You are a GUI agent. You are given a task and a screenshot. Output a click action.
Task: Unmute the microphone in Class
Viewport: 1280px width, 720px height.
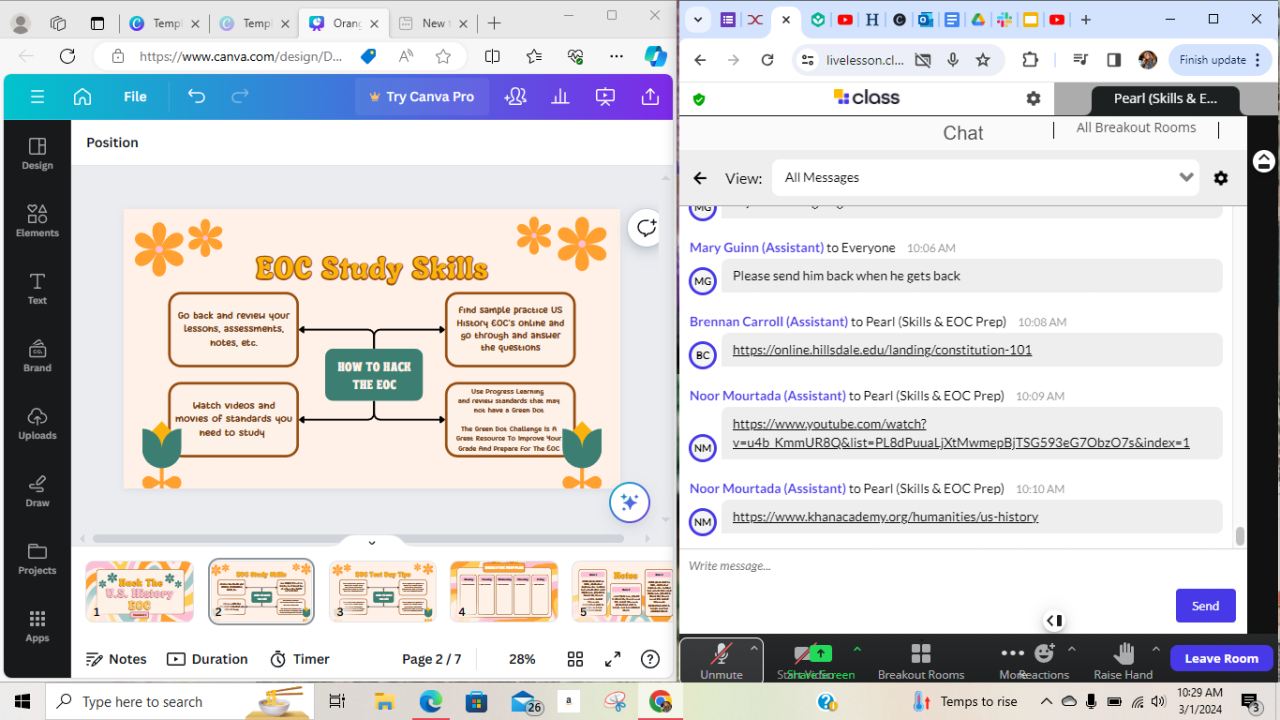[x=721, y=660]
